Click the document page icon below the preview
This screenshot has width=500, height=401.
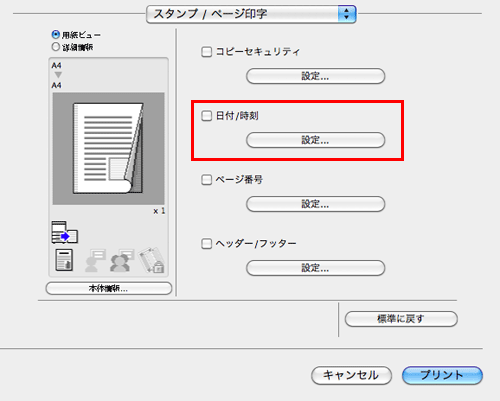pyautogui.click(x=64, y=260)
